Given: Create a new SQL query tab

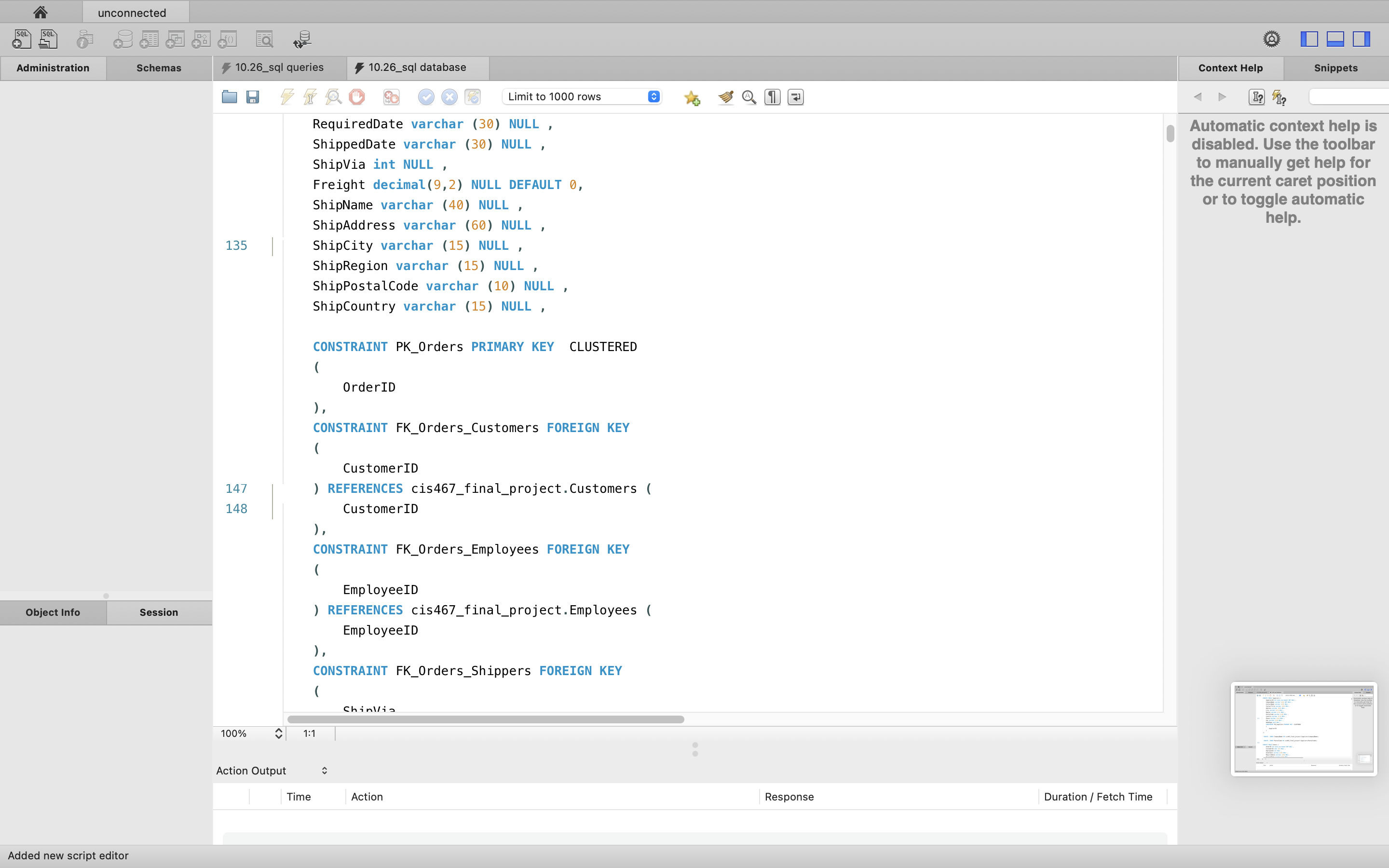Looking at the screenshot, I should [21, 39].
